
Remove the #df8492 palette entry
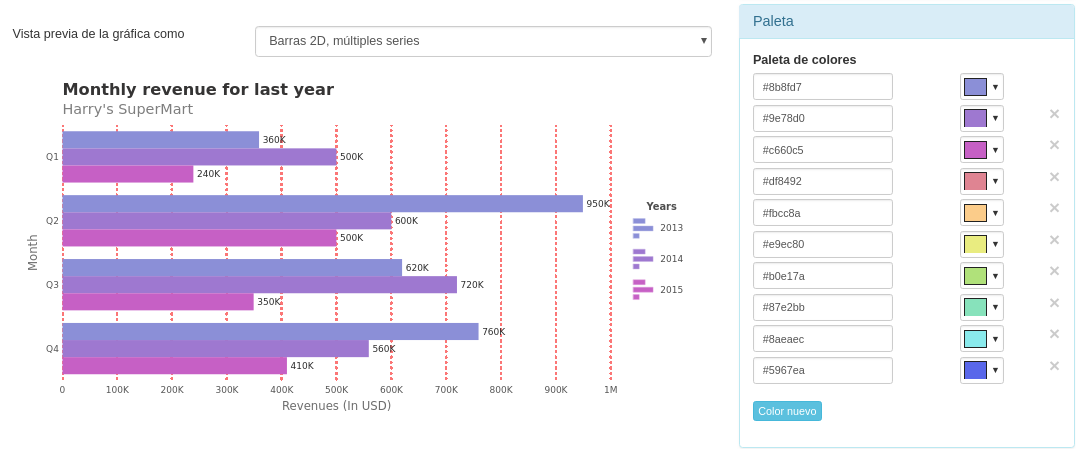(x=1054, y=177)
